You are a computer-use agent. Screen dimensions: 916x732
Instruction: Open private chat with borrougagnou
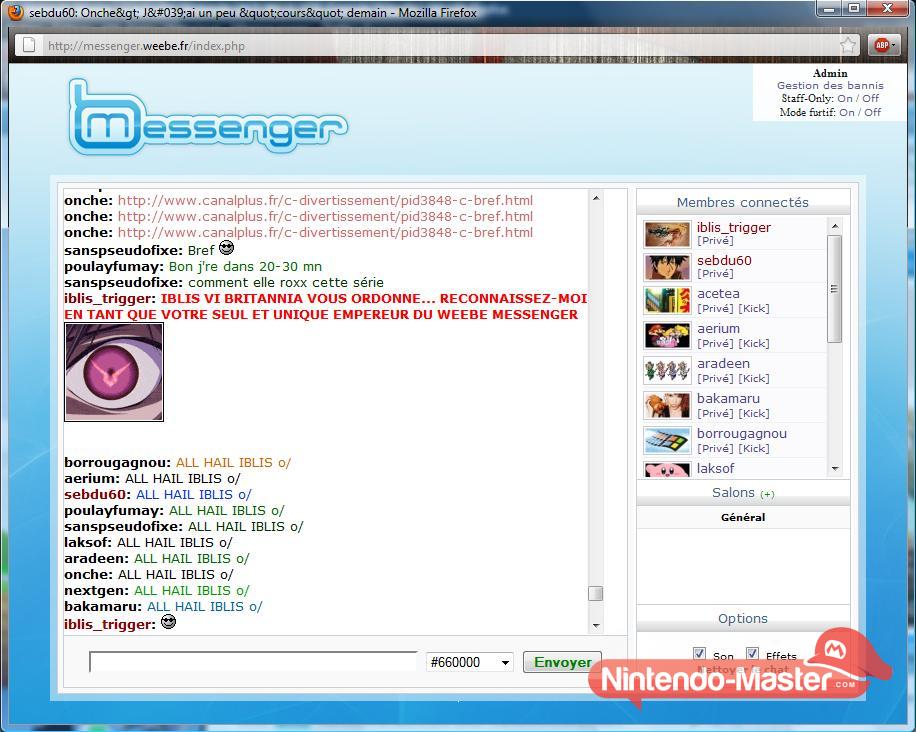pos(715,449)
